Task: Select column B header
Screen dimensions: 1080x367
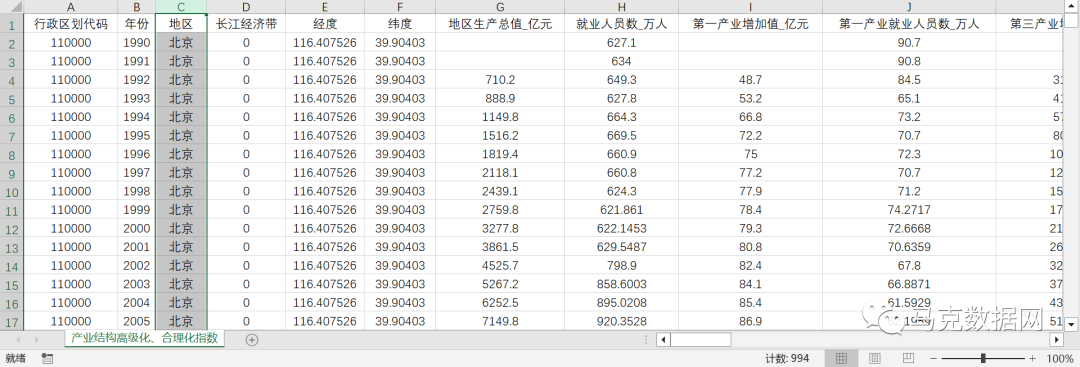Action: pyautogui.click(x=136, y=7)
